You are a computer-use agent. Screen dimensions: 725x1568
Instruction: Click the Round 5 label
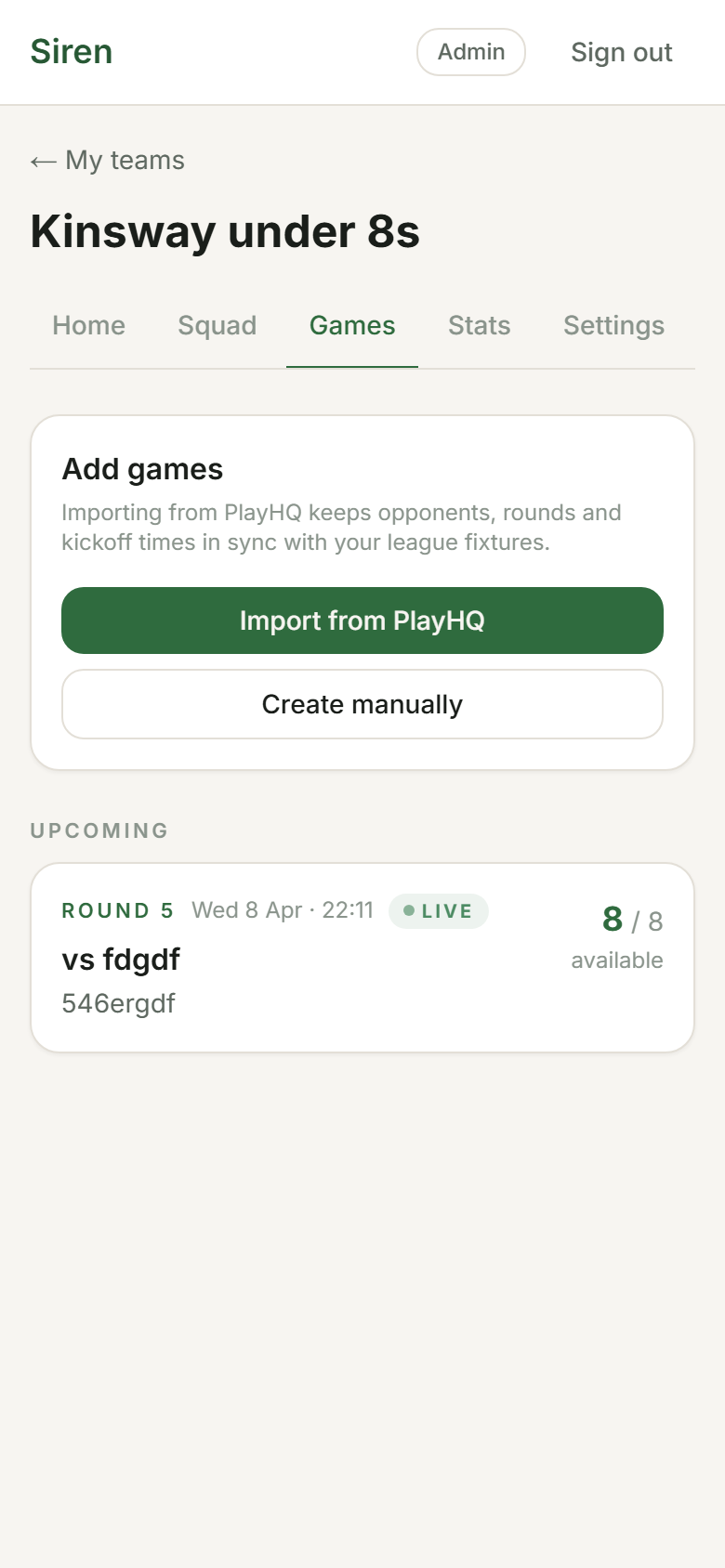pyautogui.click(x=117, y=911)
